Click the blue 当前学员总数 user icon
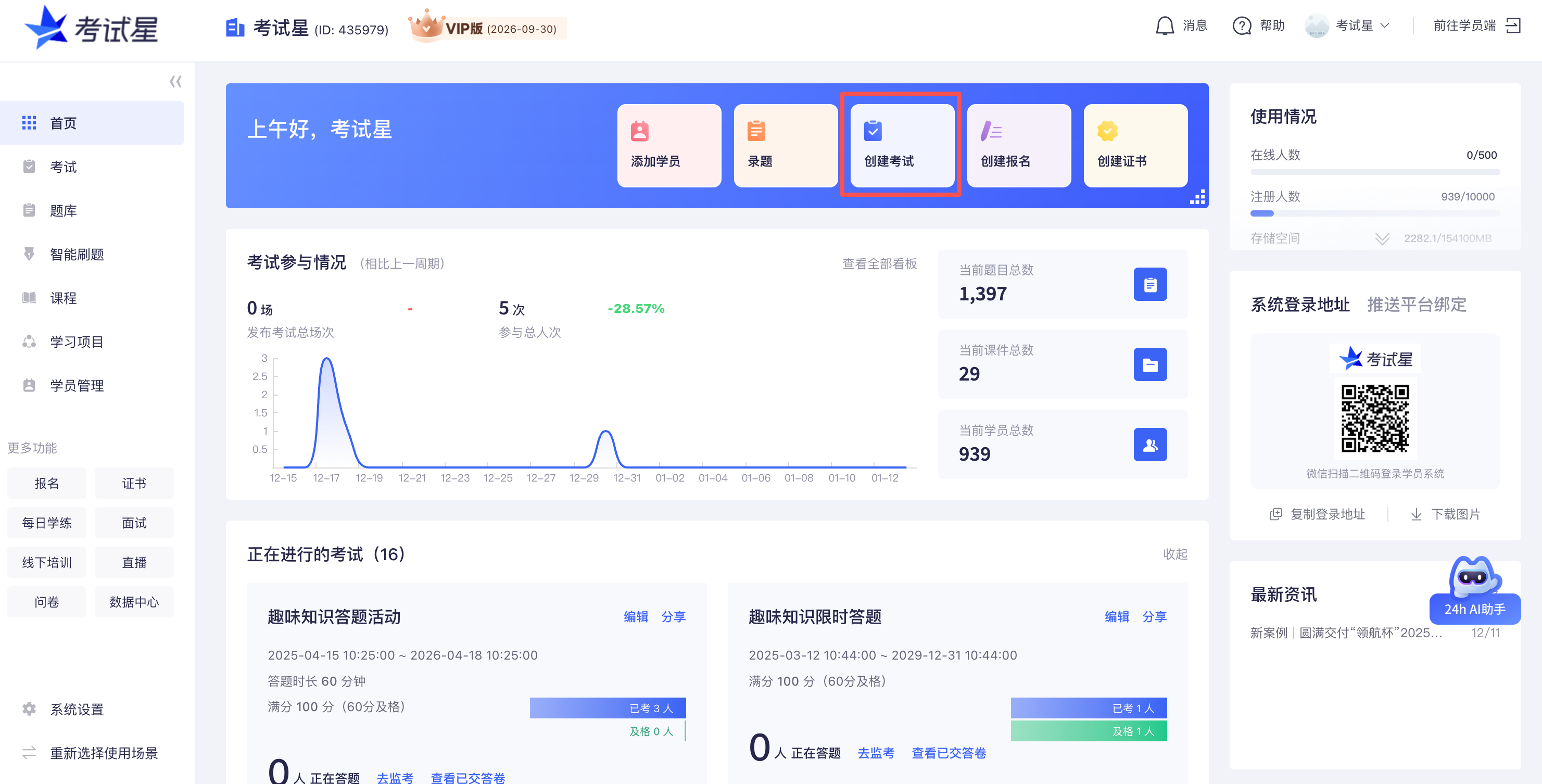Screen dimensions: 1542x784 pyautogui.click(x=1149, y=445)
